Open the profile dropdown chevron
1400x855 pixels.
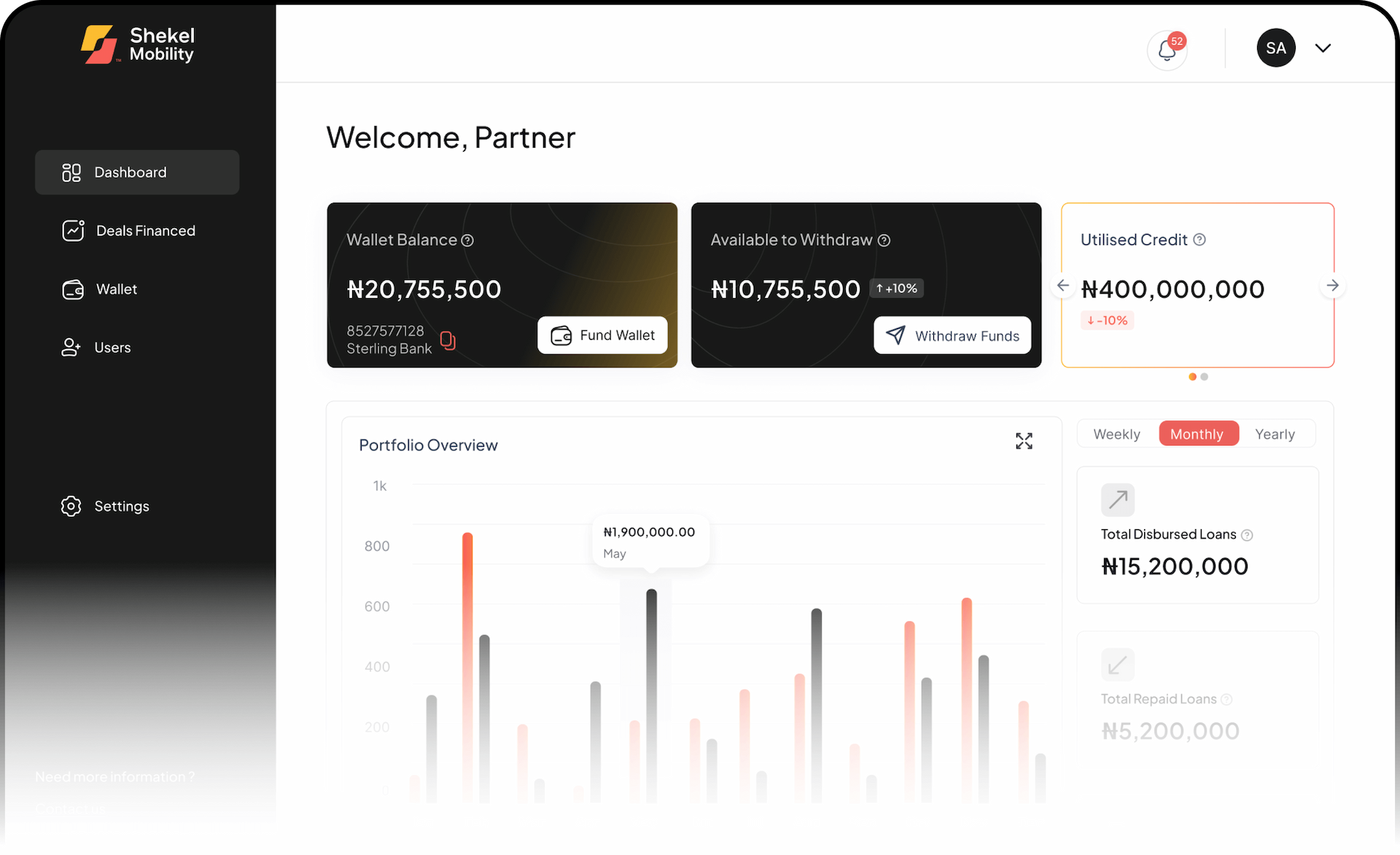pyautogui.click(x=1323, y=47)
